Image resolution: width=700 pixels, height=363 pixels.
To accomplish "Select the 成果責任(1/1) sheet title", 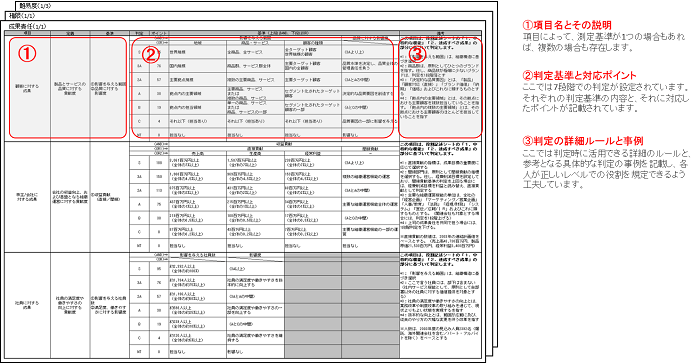I will pyautogui.click(x=27, y=26).
